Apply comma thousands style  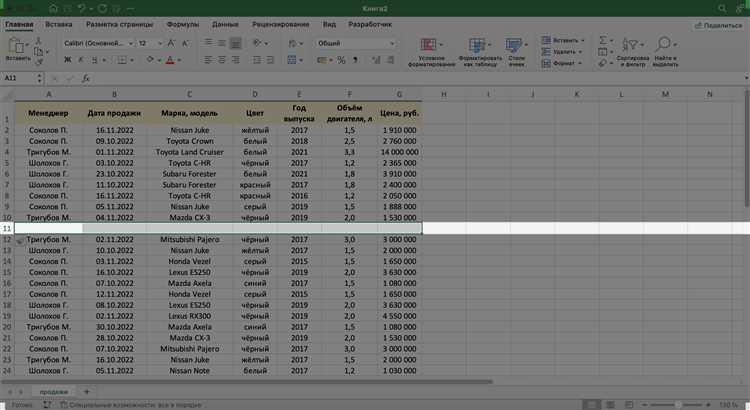click(x=355, y=60)
